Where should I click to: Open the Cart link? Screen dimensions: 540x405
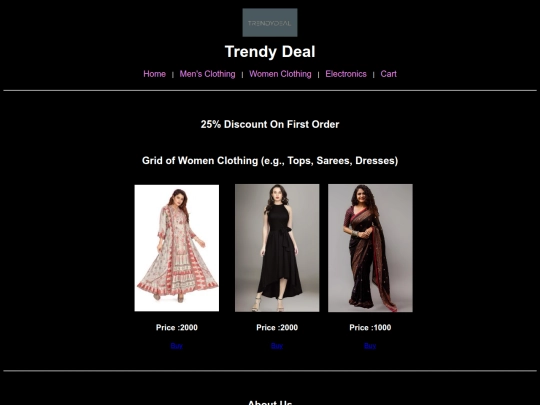click(388, 74)
